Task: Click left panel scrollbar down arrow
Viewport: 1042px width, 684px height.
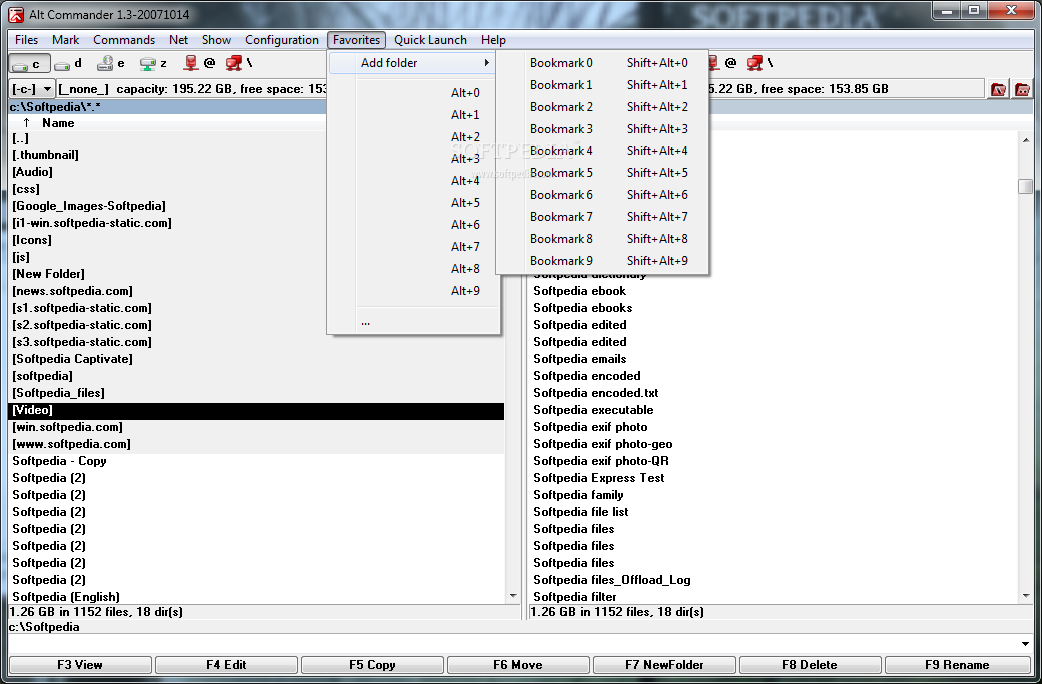Action: tap(512, 596)
